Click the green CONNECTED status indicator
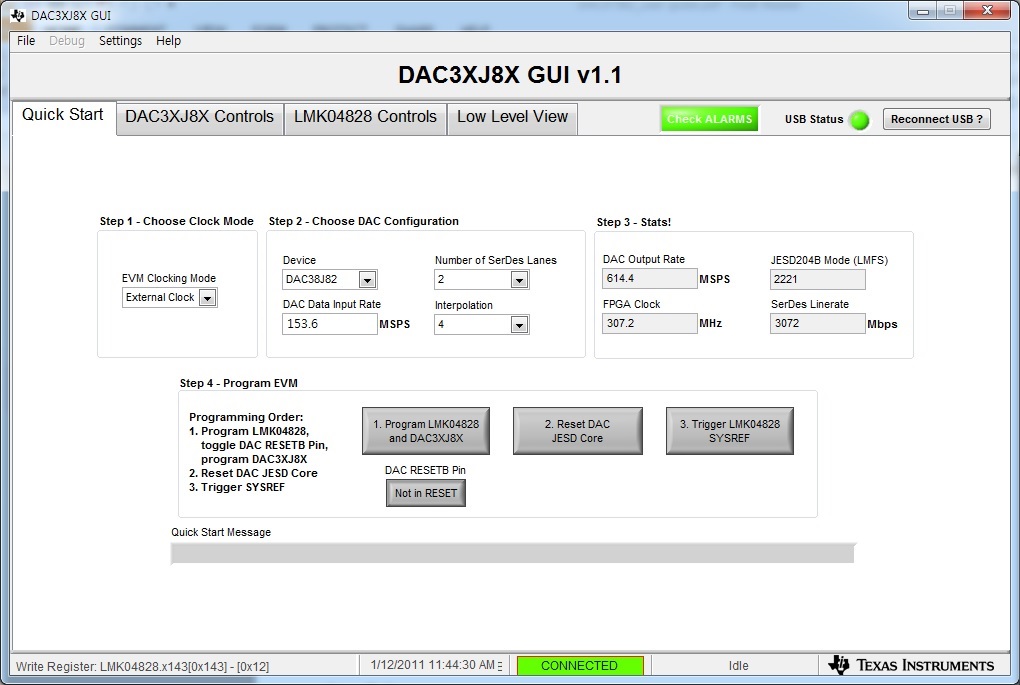Image resolution: width=1020 pixels, height=685 pixels. [x=580, y=665]
